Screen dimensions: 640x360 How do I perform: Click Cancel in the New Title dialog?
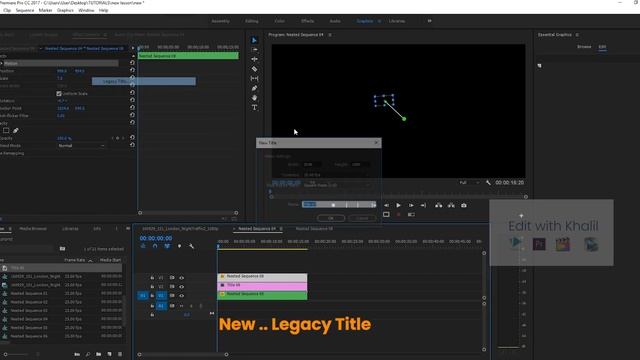pos(362,218)
